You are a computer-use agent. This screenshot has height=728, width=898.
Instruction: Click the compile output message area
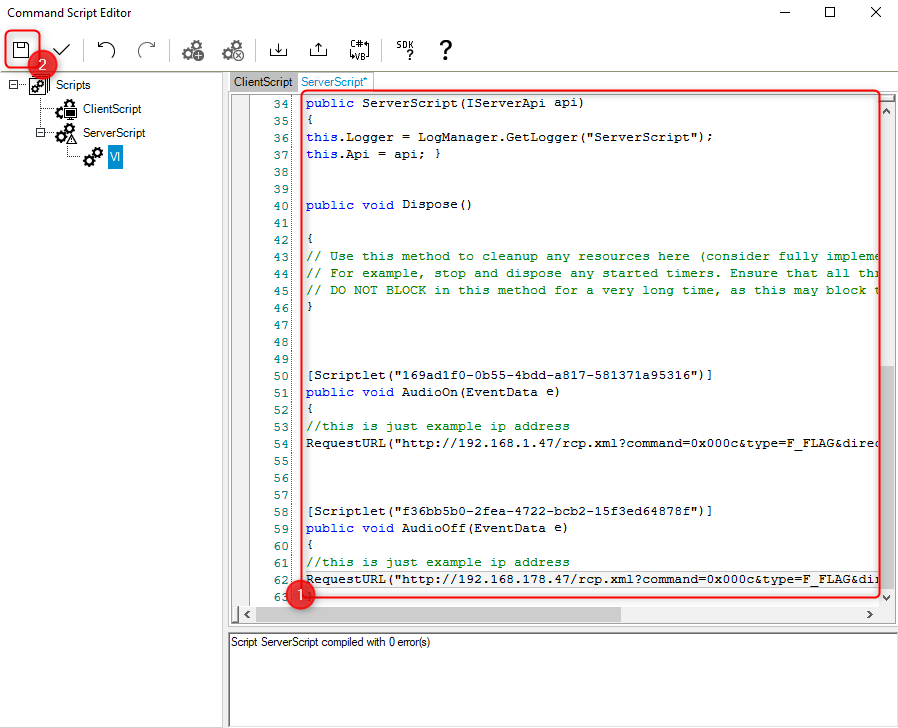560,678
